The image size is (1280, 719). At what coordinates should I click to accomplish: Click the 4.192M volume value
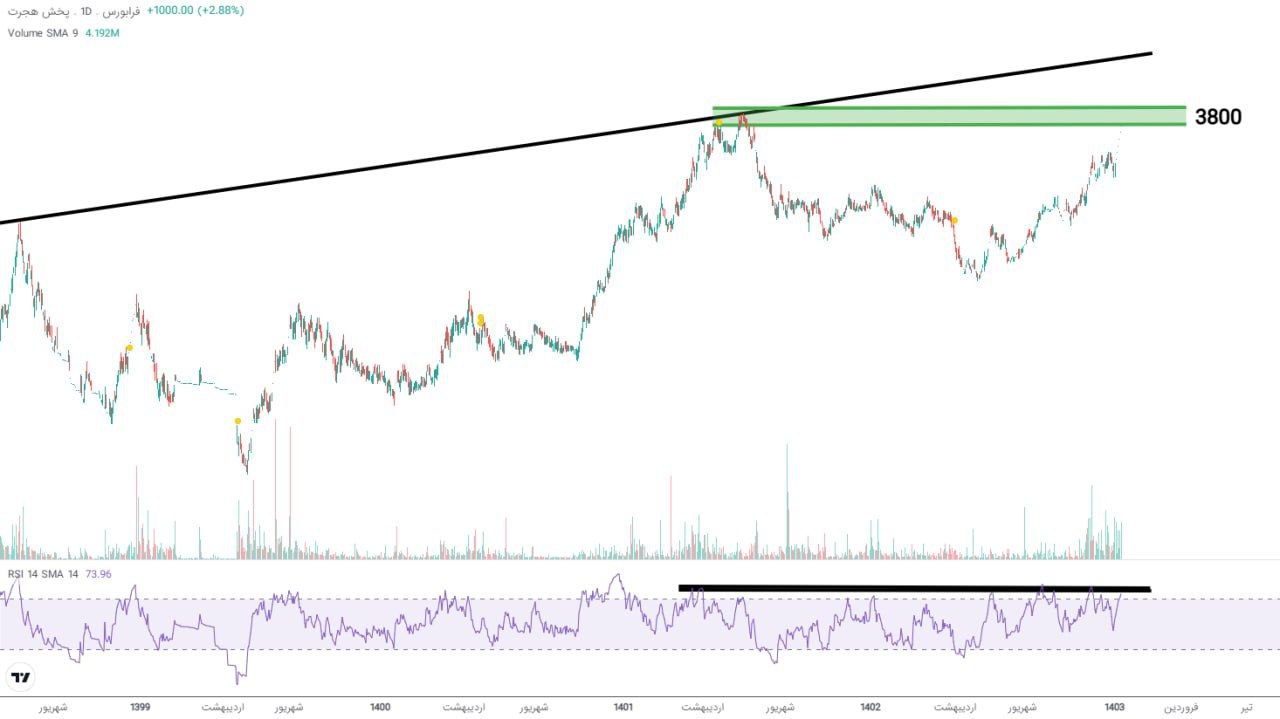coord(103,33)
